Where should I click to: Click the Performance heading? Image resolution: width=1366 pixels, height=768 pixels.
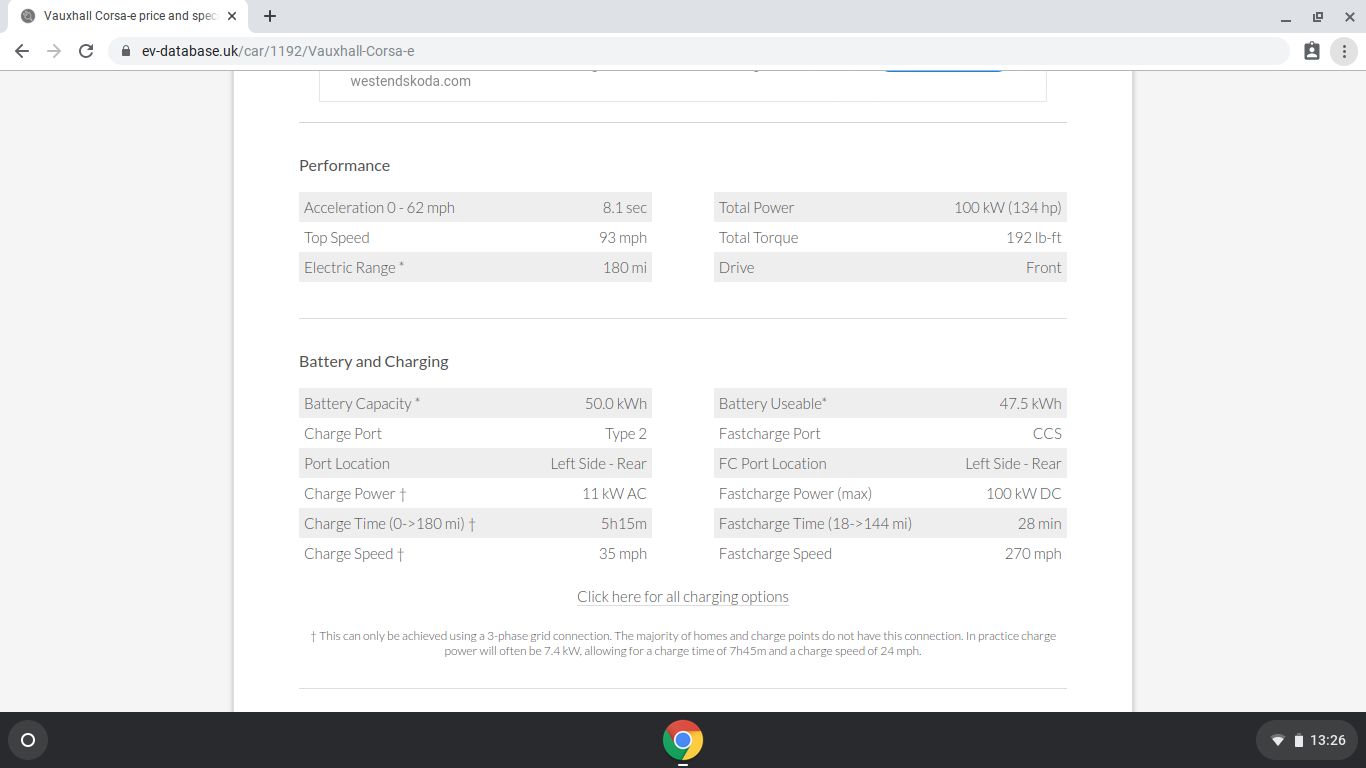[x=344, y=165]
